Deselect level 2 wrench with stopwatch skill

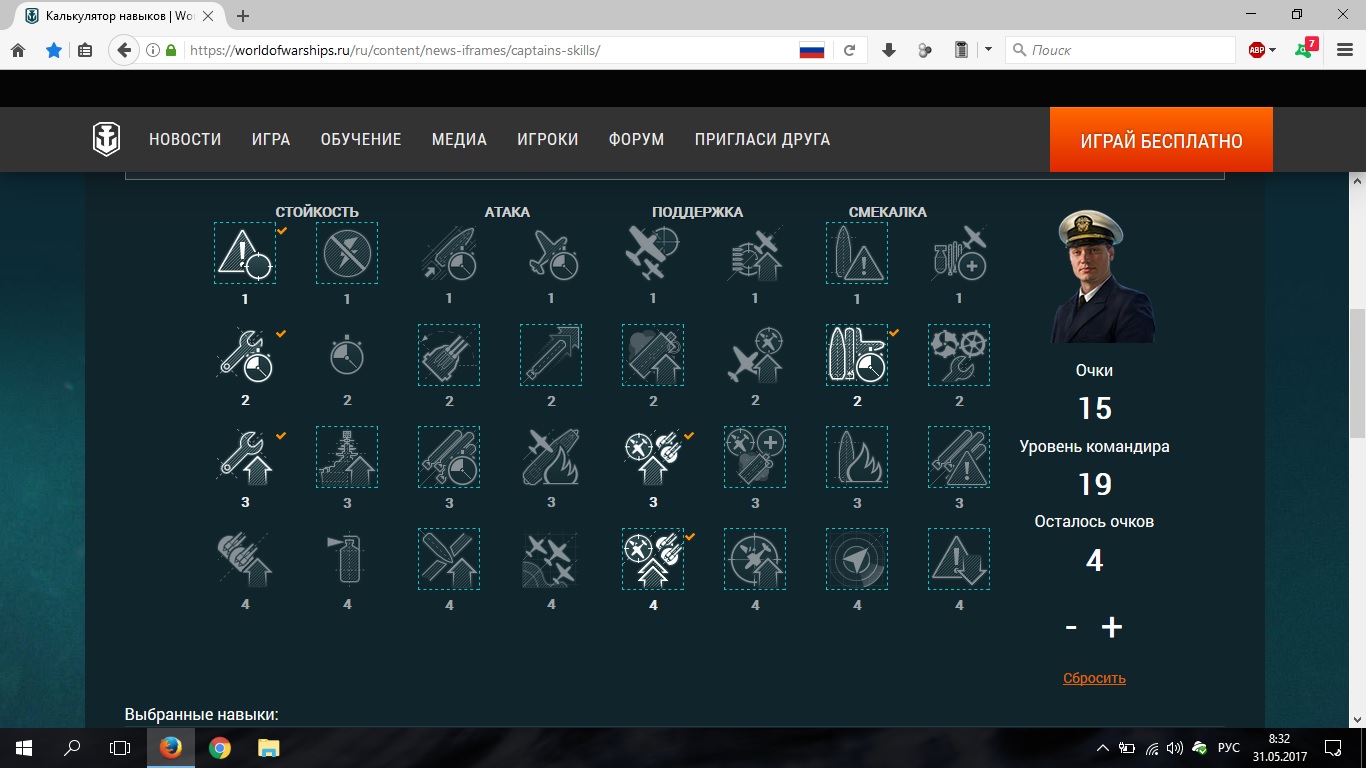click(245, 355)
